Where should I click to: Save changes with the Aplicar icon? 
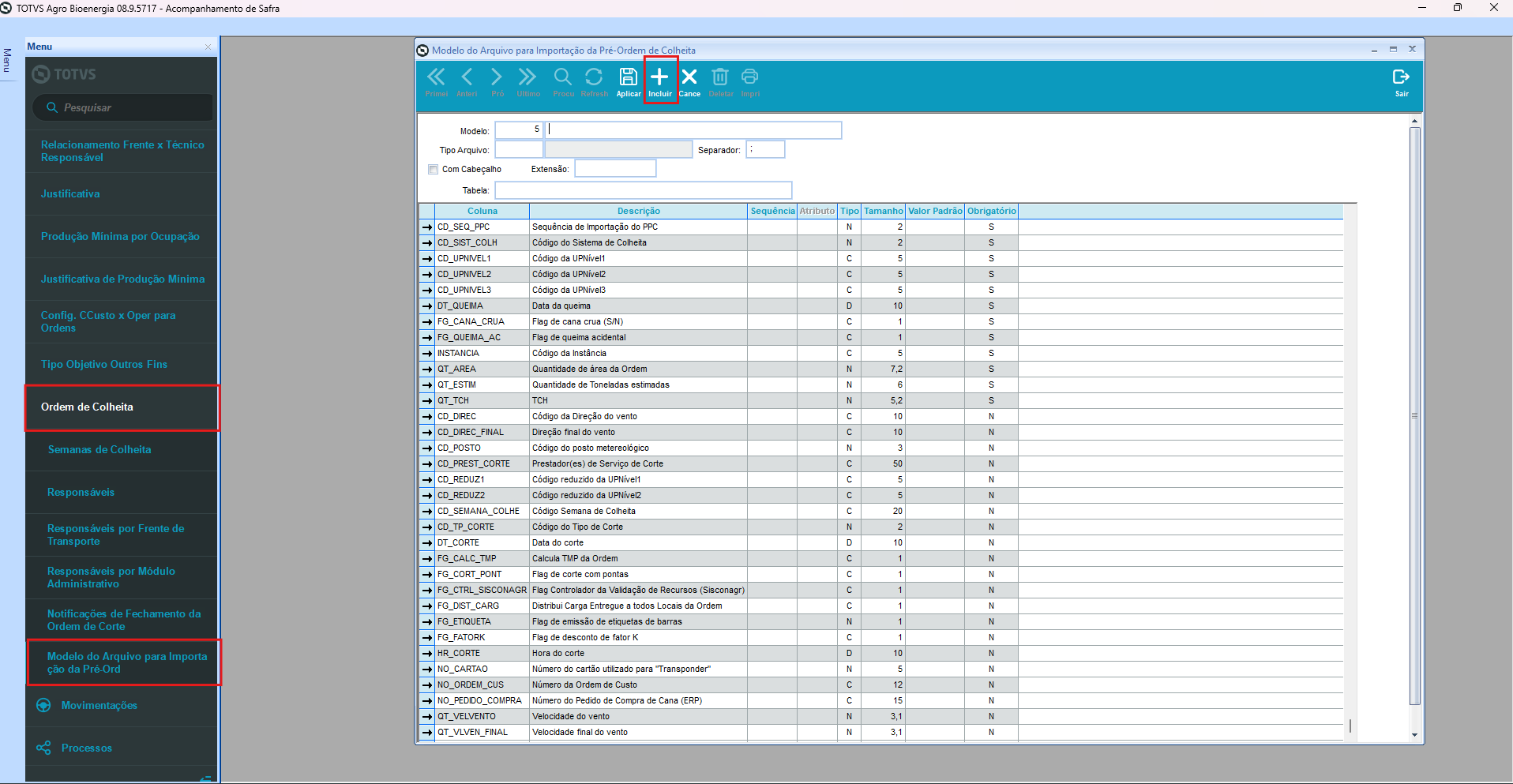coord(629,81)
